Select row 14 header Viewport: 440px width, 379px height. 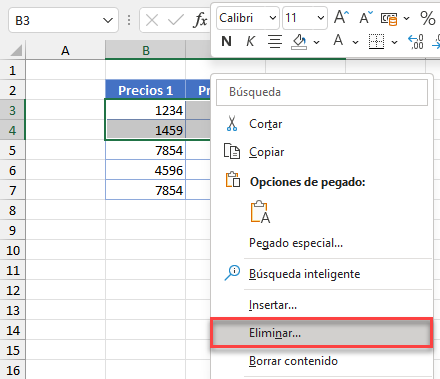pos(13,330)
